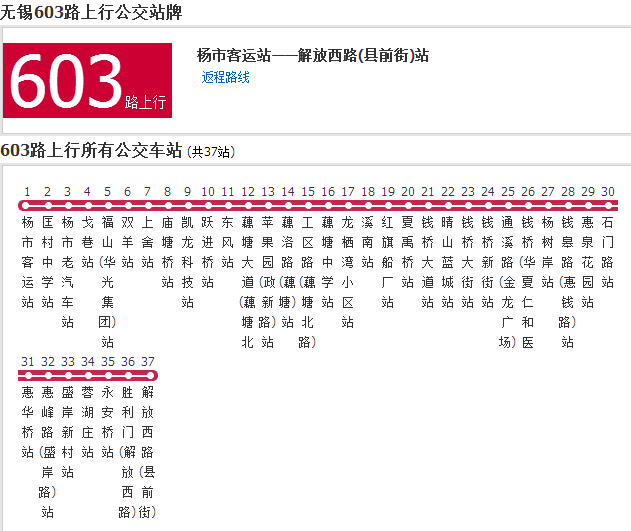Select stop 22 晴山蓝城站
631x531 pixels.
pyautogui.click(x=448, y=262)
